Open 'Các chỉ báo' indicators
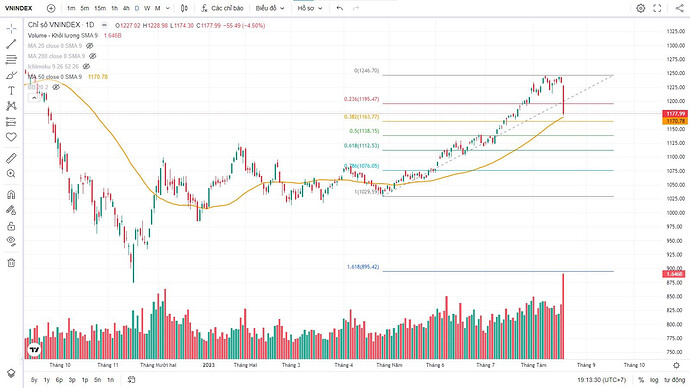The image size is (690, 388). click(222, 8)
